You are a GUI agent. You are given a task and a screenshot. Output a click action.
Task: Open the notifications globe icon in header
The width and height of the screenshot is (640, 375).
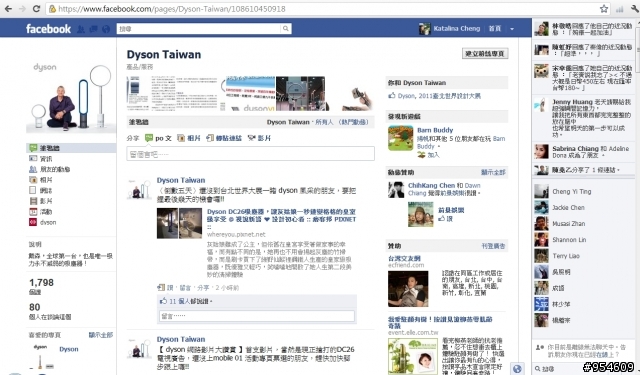click(x=106, y=29)
